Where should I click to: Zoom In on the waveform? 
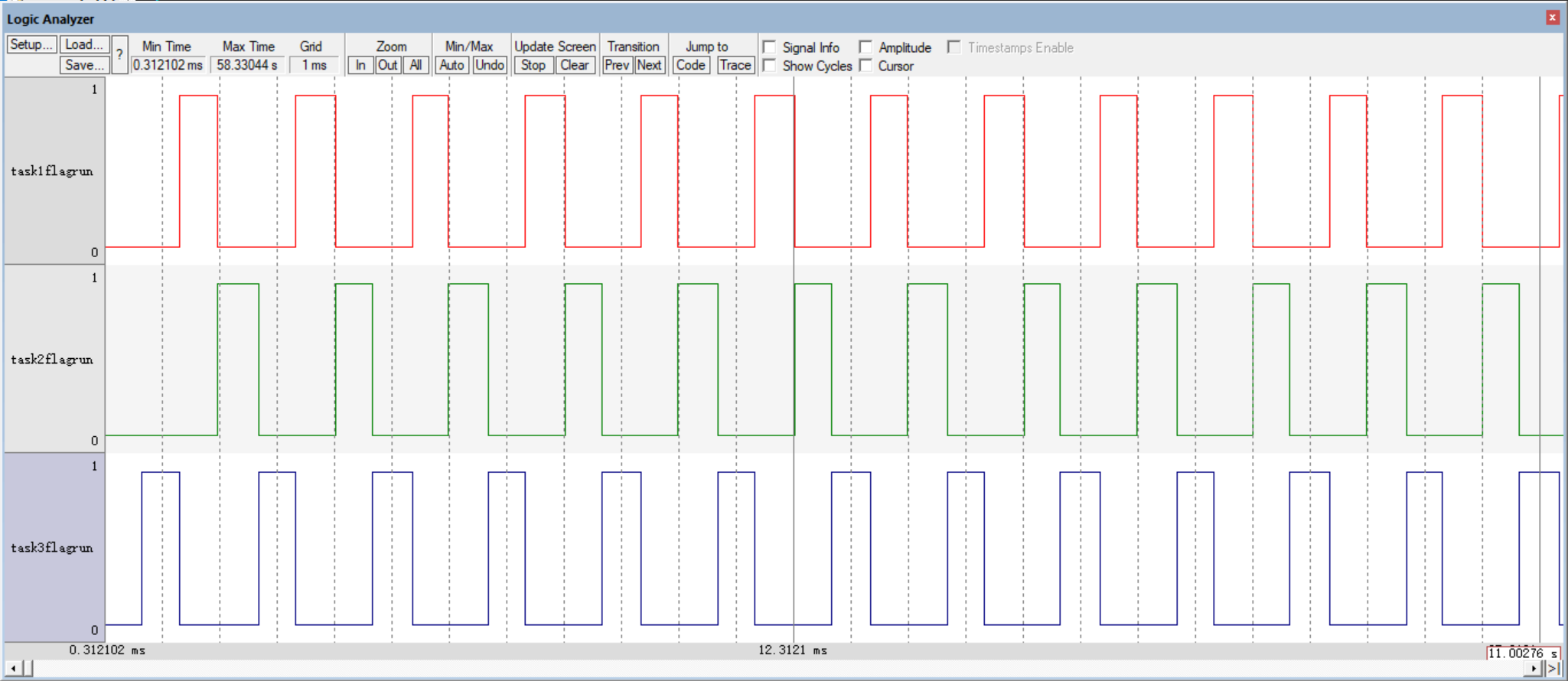[x=360, y=65]
